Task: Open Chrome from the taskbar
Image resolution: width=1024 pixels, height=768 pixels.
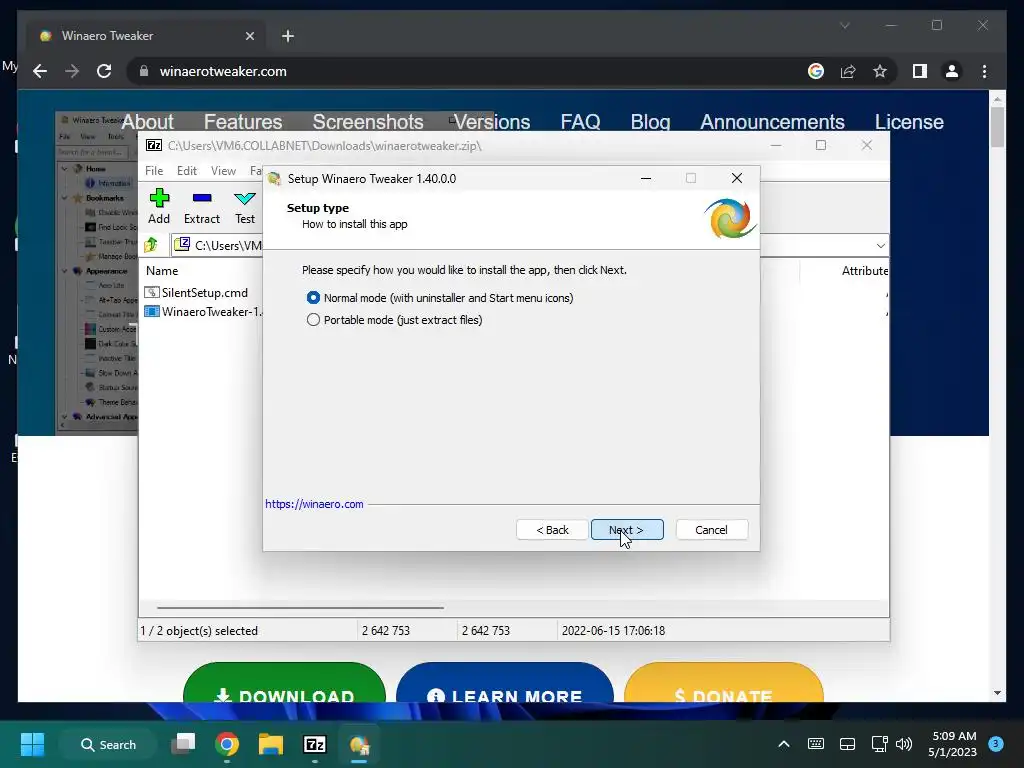Action: point(227,744)
